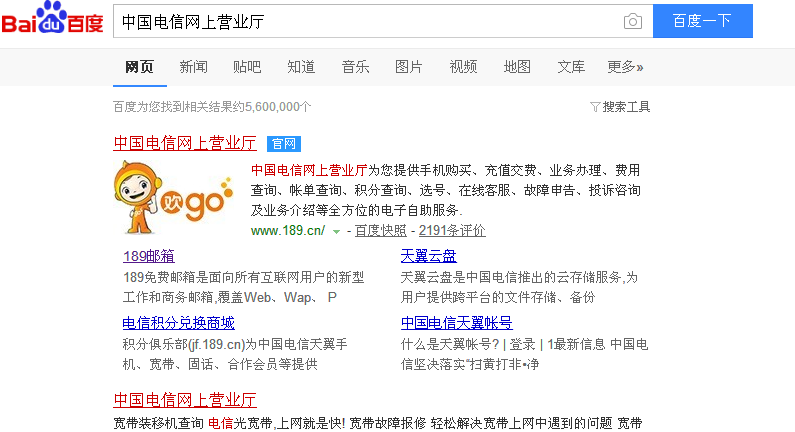Select the 地图 tab
This screenshot has height=432, width=795.
point(517,67)
